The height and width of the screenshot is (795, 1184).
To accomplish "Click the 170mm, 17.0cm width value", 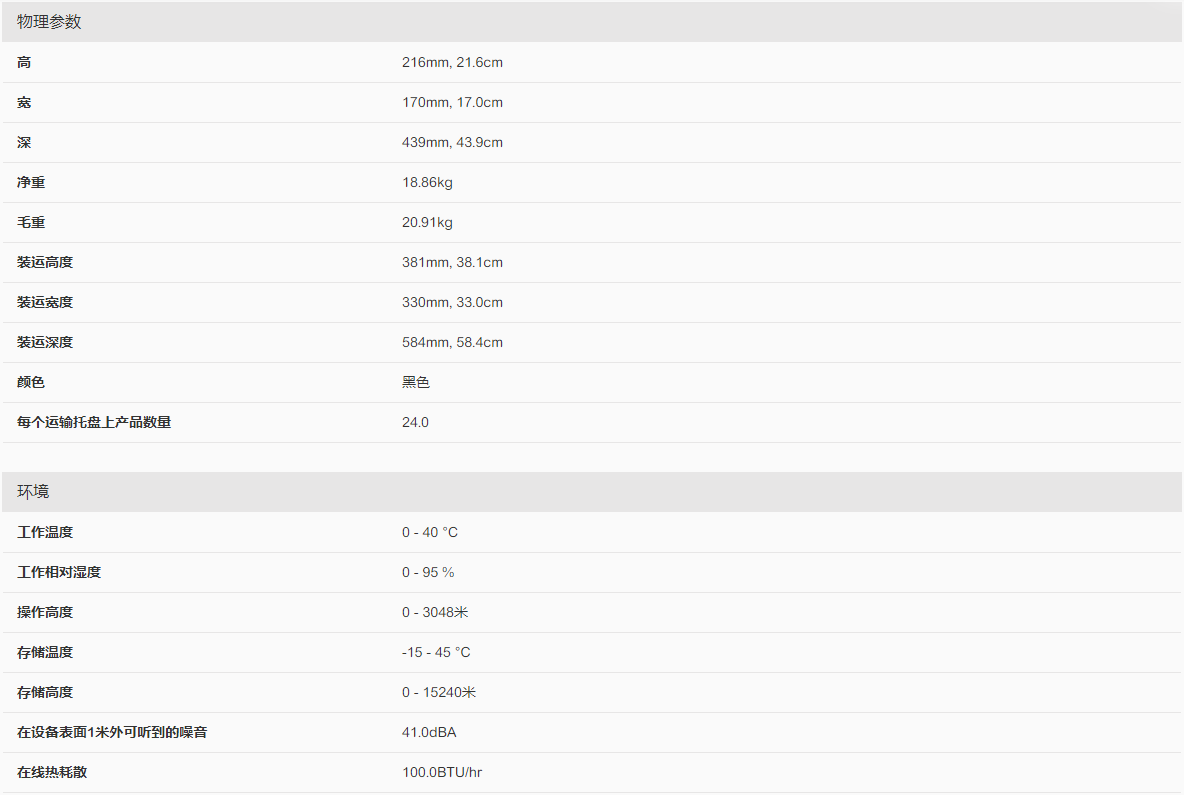I will [452, 102].
